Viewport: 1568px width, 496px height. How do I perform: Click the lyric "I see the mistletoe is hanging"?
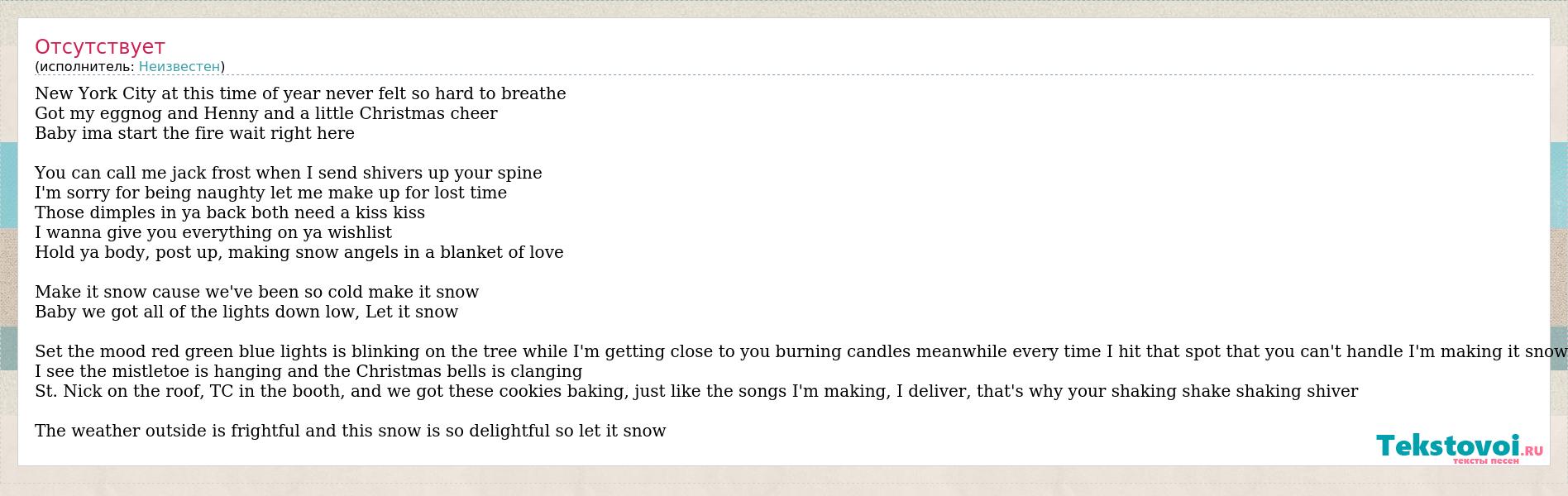pos(308,371)
